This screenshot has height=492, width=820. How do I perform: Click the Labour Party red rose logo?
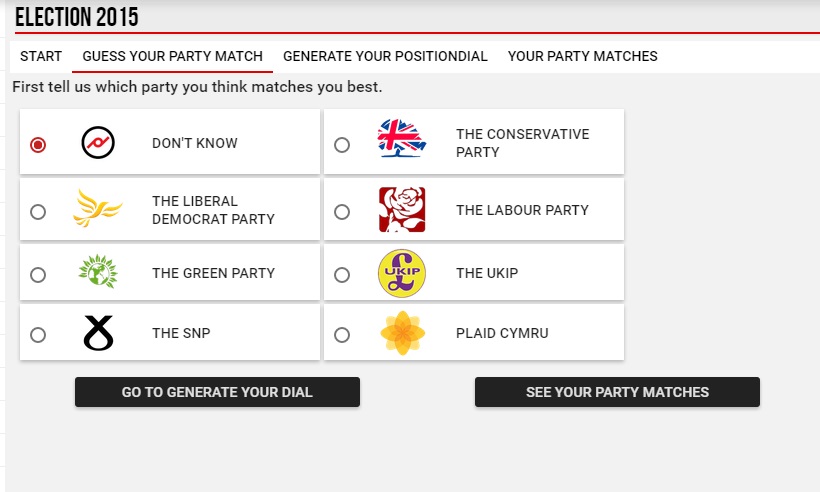(402, 210)
